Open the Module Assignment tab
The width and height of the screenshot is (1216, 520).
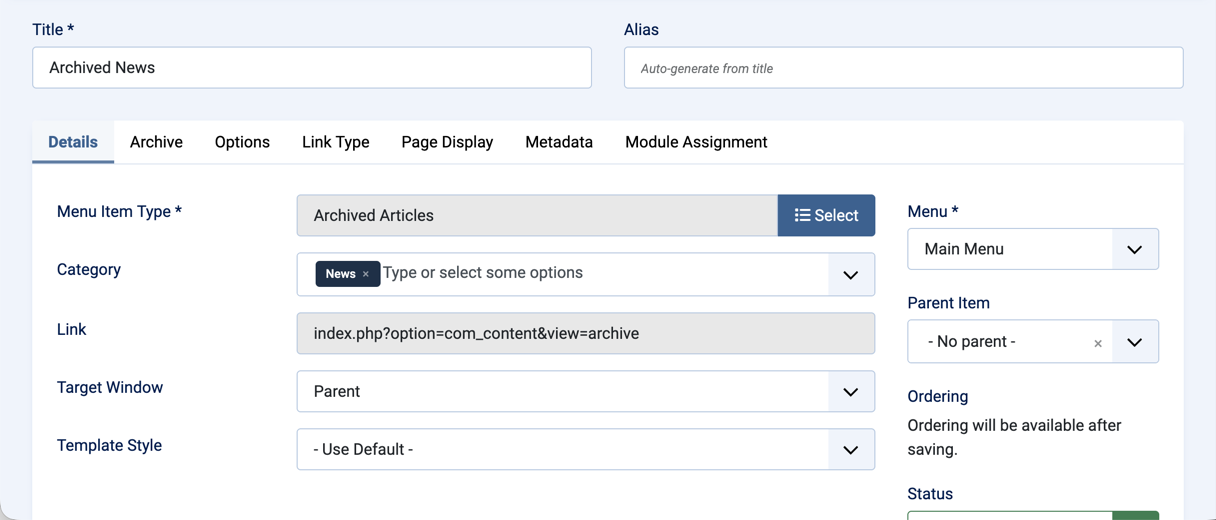click(x=696, y=142)
